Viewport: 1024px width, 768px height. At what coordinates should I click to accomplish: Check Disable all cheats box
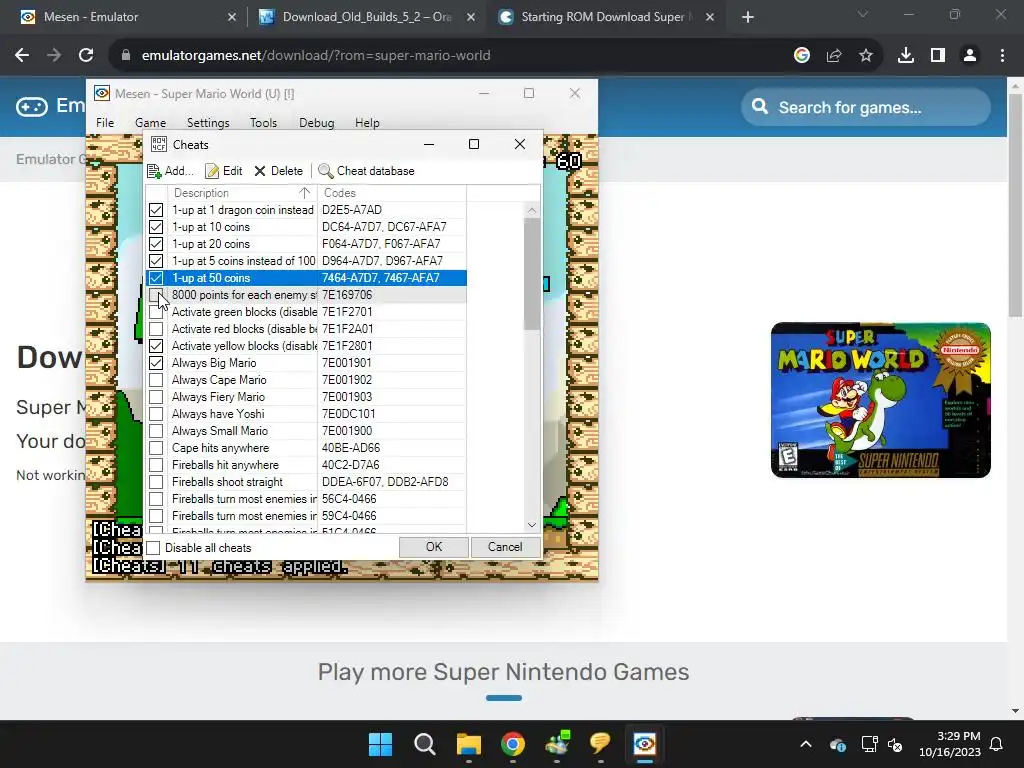(x=153, y=547)
